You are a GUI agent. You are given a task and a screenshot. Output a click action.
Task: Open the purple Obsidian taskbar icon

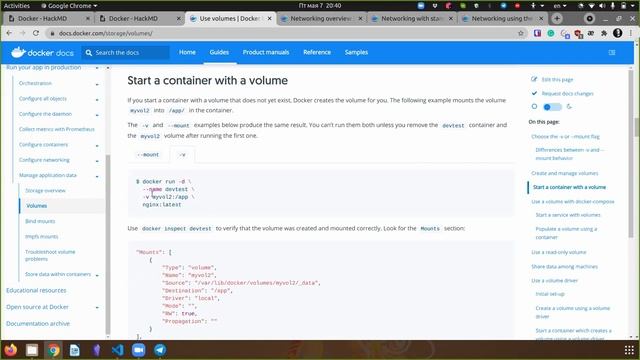coord(96,350)
